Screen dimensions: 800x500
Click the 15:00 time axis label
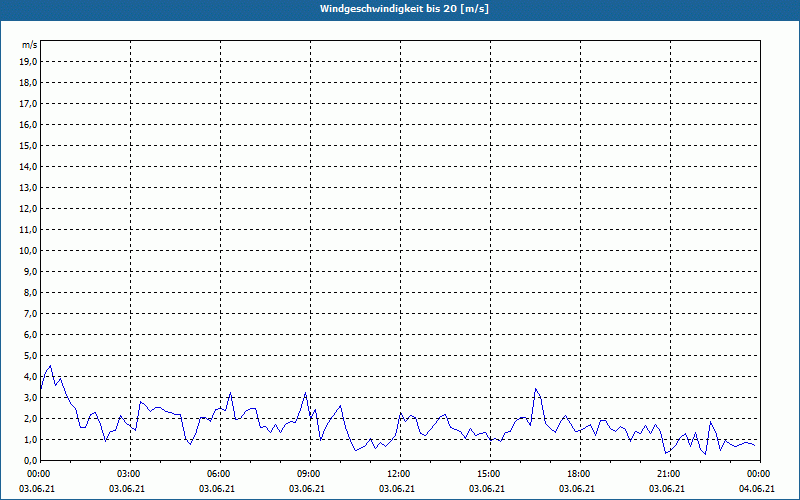click(487, 474)
